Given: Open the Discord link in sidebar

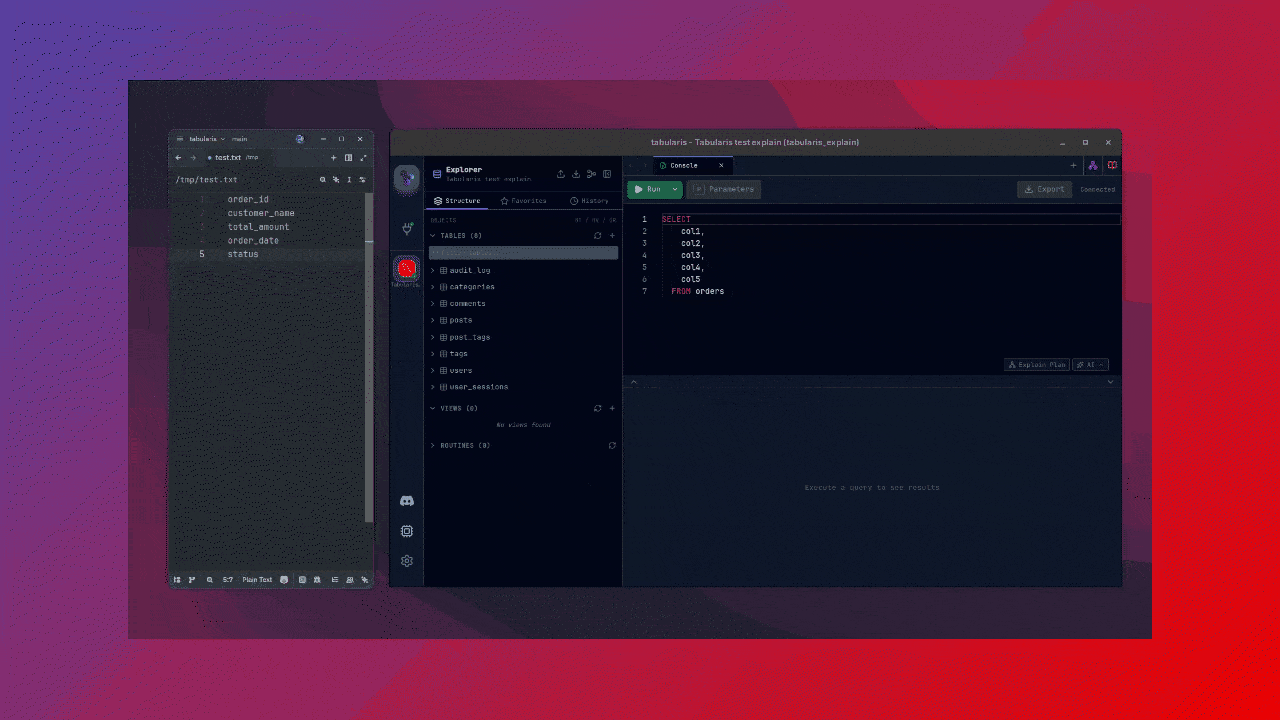Looking at the screenshot, I should [407, 501].
